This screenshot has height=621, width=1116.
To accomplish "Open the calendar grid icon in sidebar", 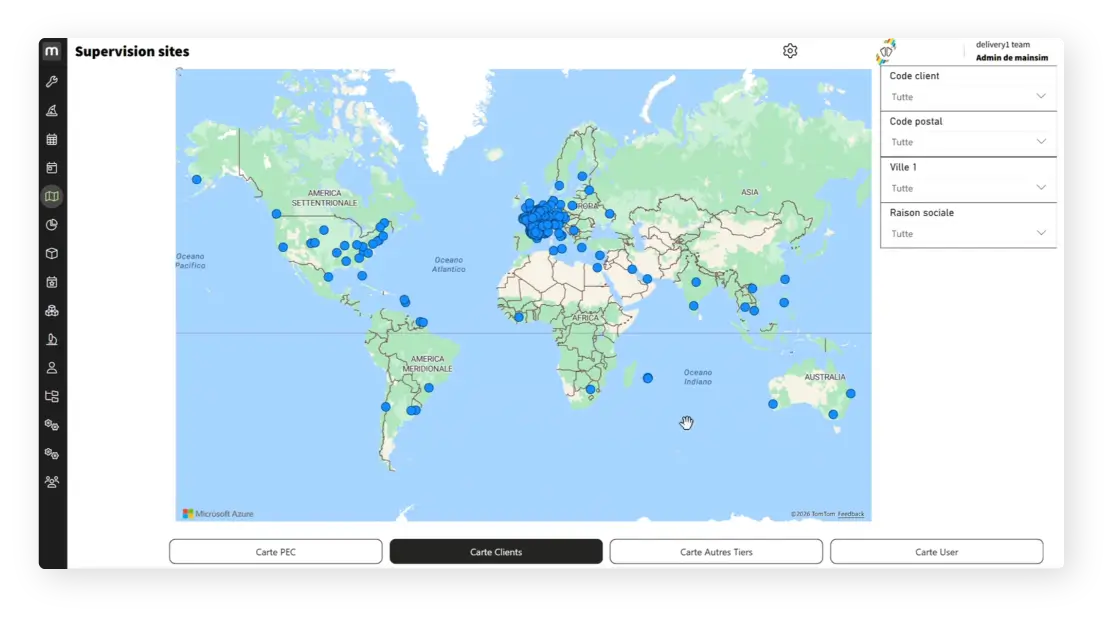I will (x=52, y=139).
